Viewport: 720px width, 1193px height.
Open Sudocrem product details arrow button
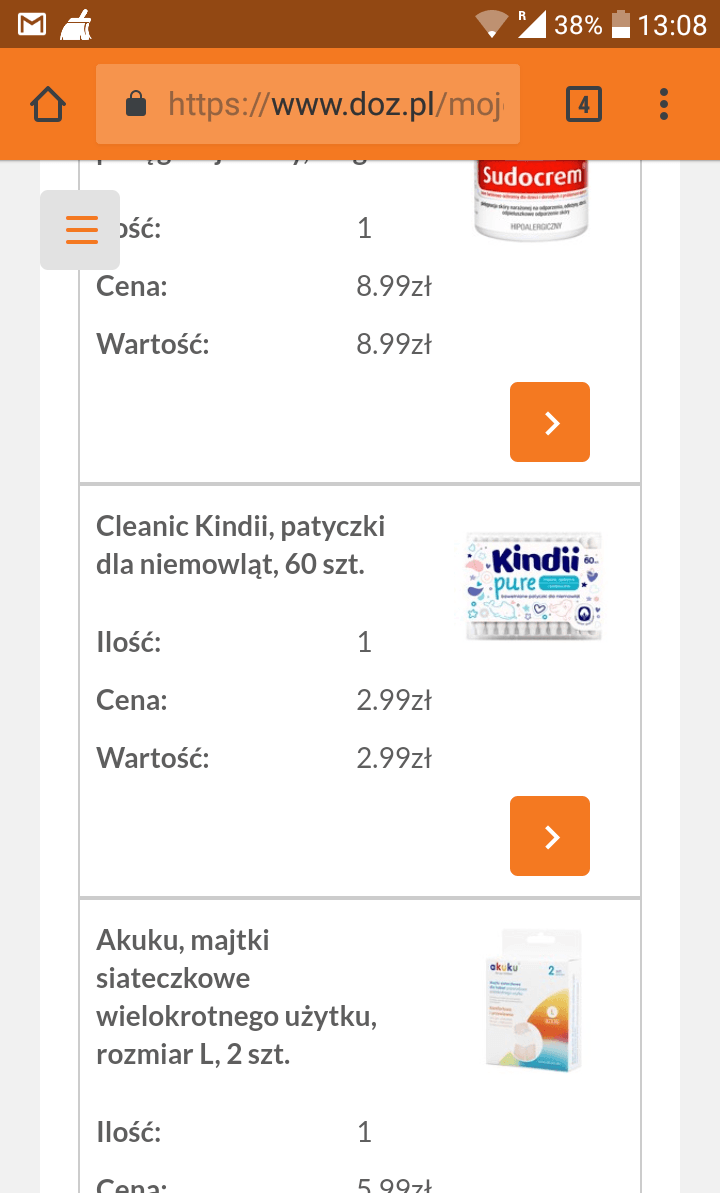tap(550, 422)
